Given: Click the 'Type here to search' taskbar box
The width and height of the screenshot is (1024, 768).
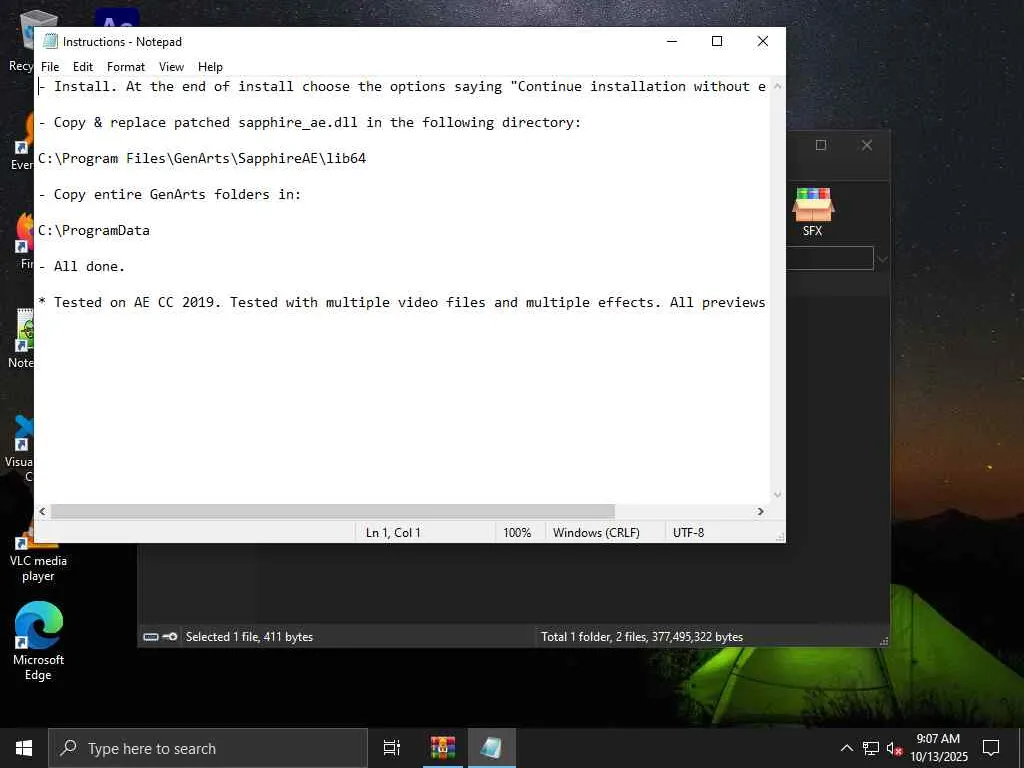Looking at the screenshot, I should (208, 748).
